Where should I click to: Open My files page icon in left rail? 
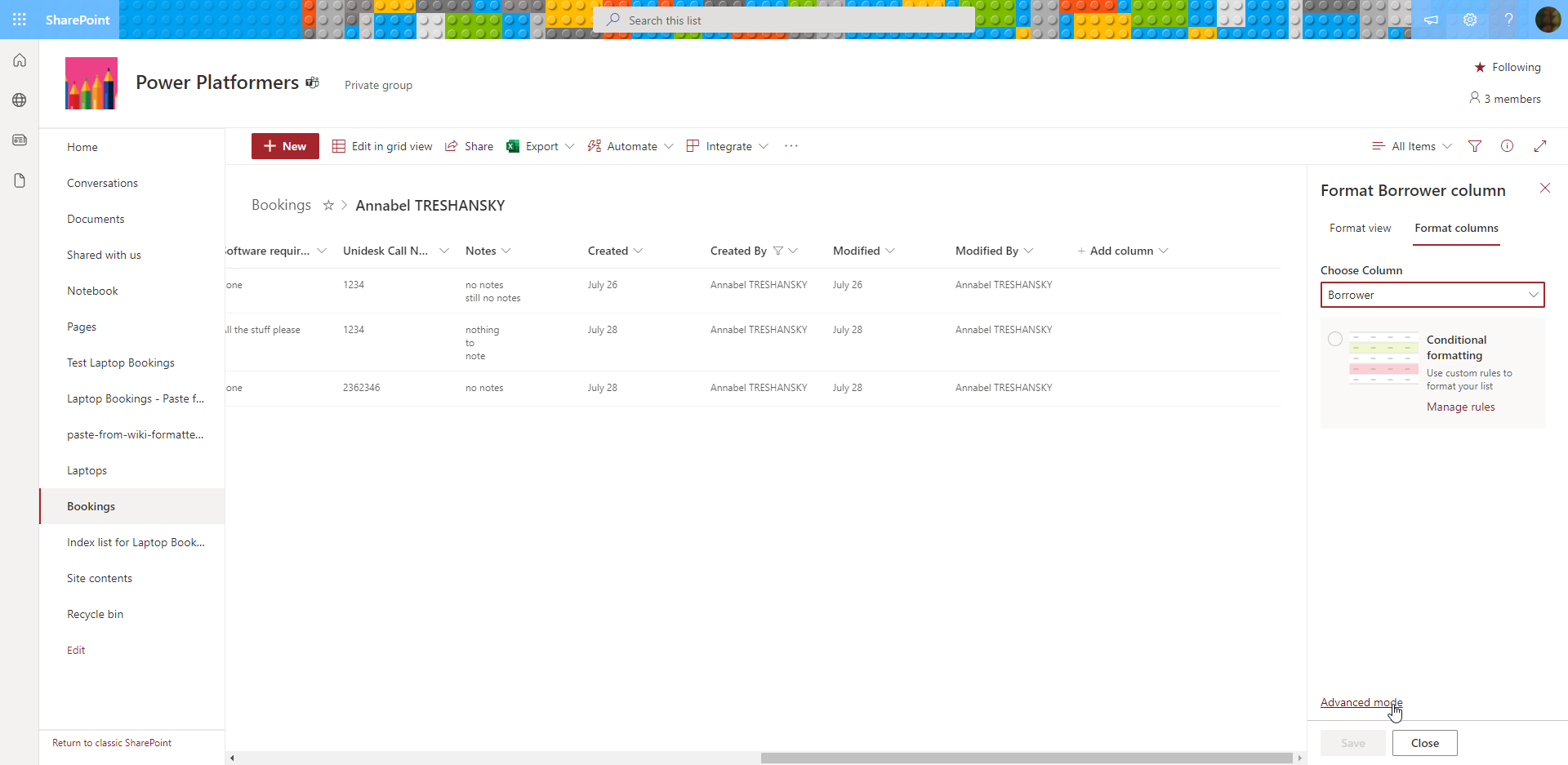pyautogui.click(x=20, y=180)
